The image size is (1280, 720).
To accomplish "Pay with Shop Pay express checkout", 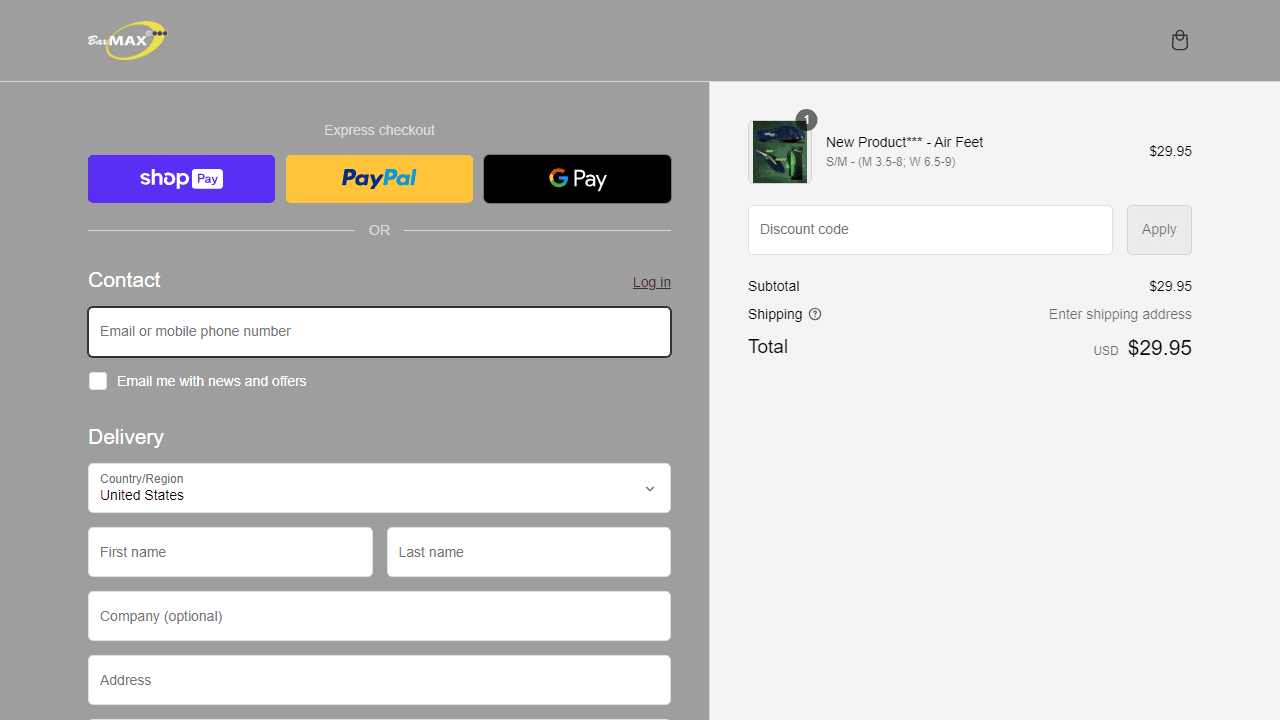I will point(181,179).
